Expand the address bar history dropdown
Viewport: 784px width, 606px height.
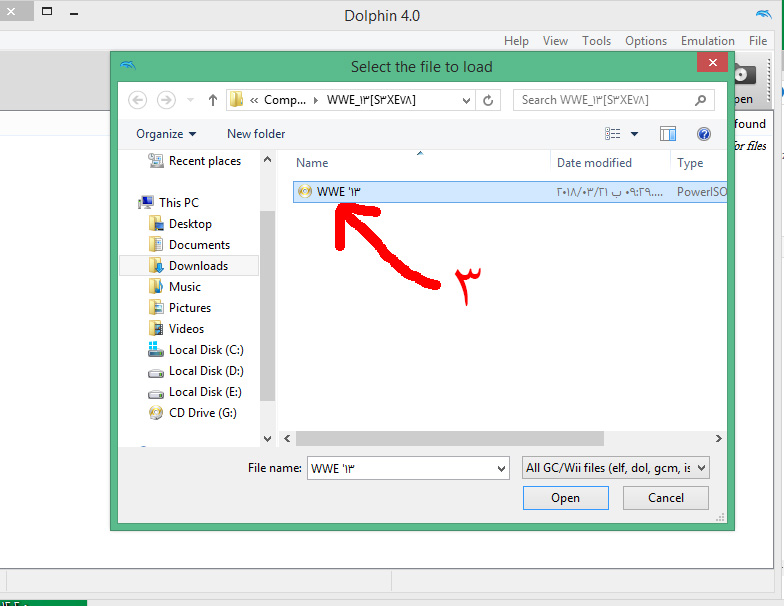click(466, 100)
